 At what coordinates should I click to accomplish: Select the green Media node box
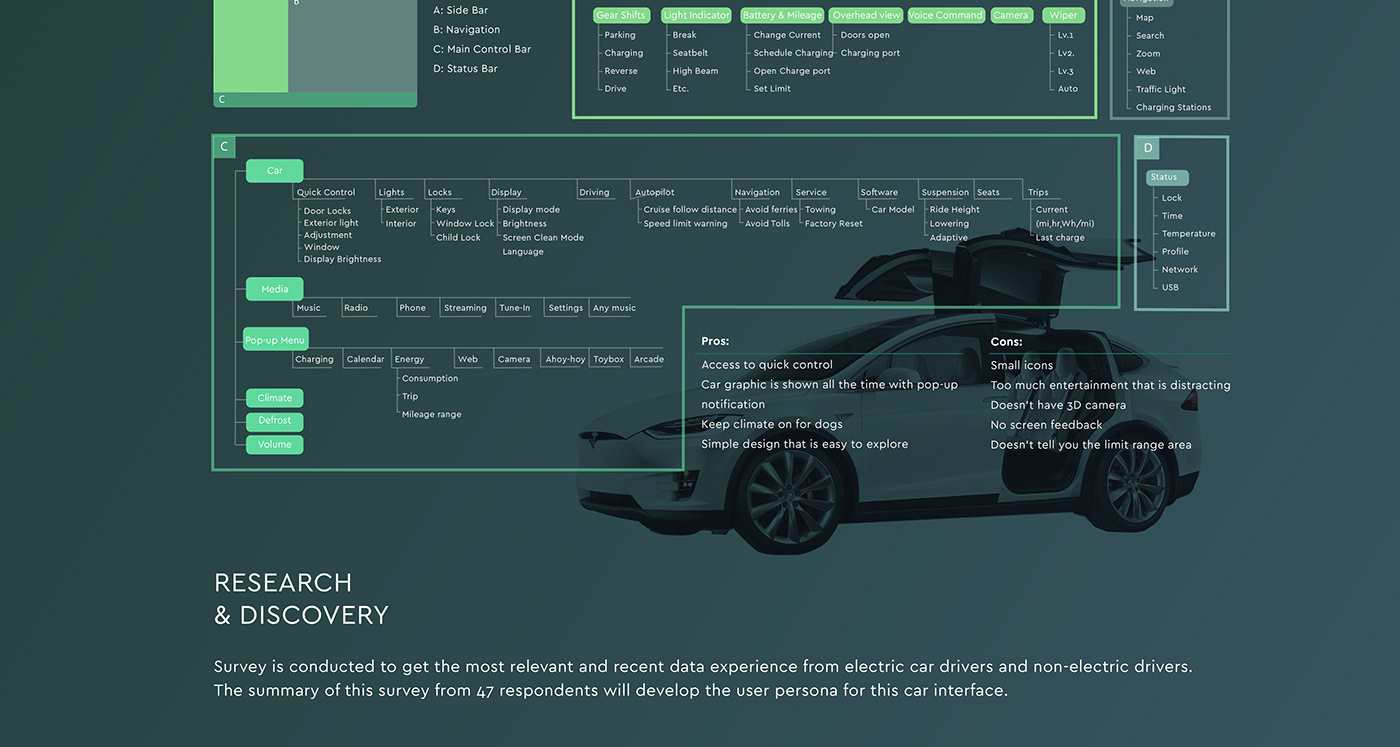(x=275, y=289)
